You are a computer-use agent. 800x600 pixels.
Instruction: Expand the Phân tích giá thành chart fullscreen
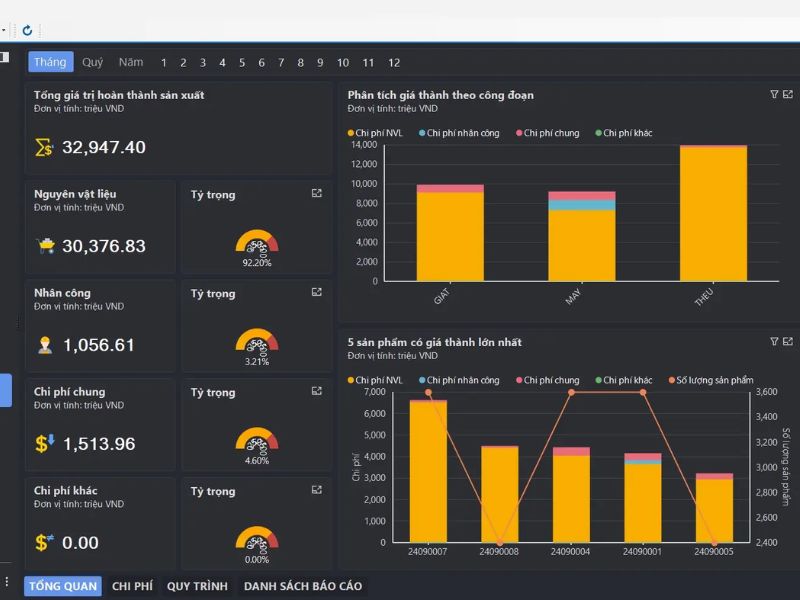tap(788, 94)
